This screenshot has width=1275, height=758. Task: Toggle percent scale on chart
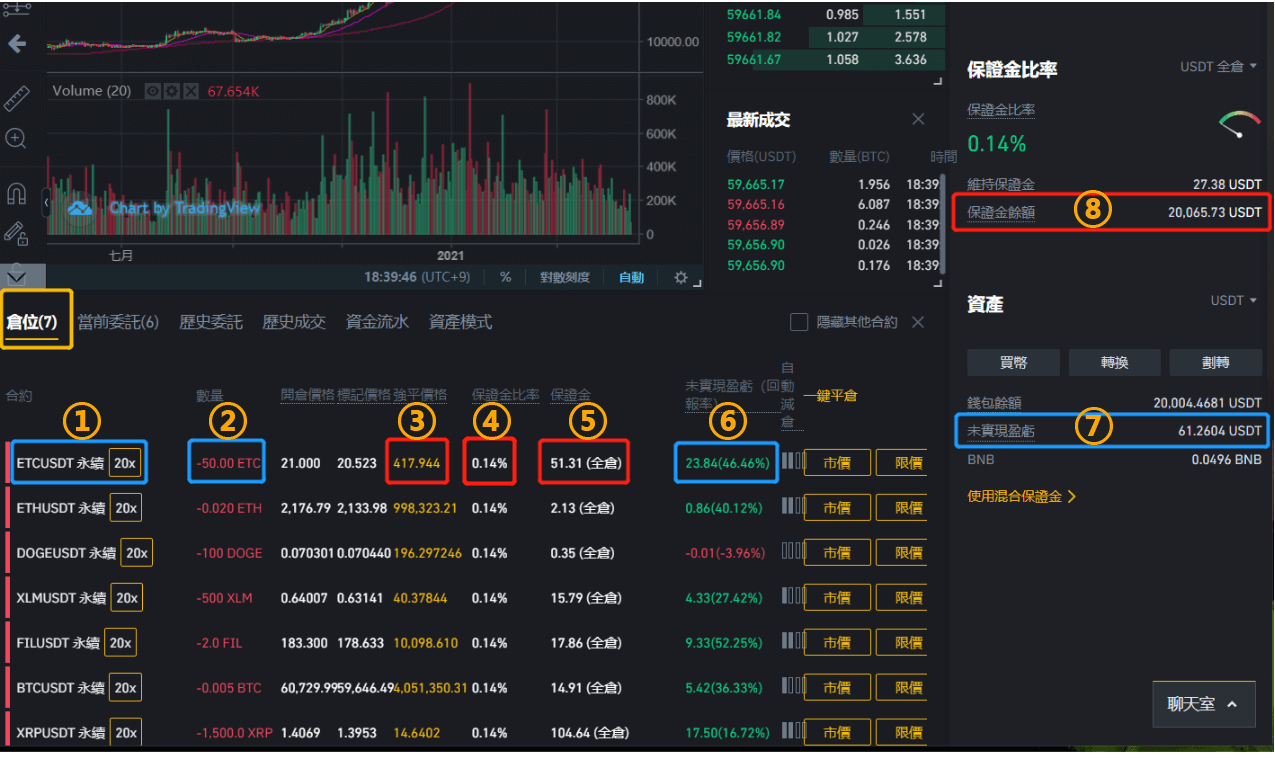pos(505,278)
